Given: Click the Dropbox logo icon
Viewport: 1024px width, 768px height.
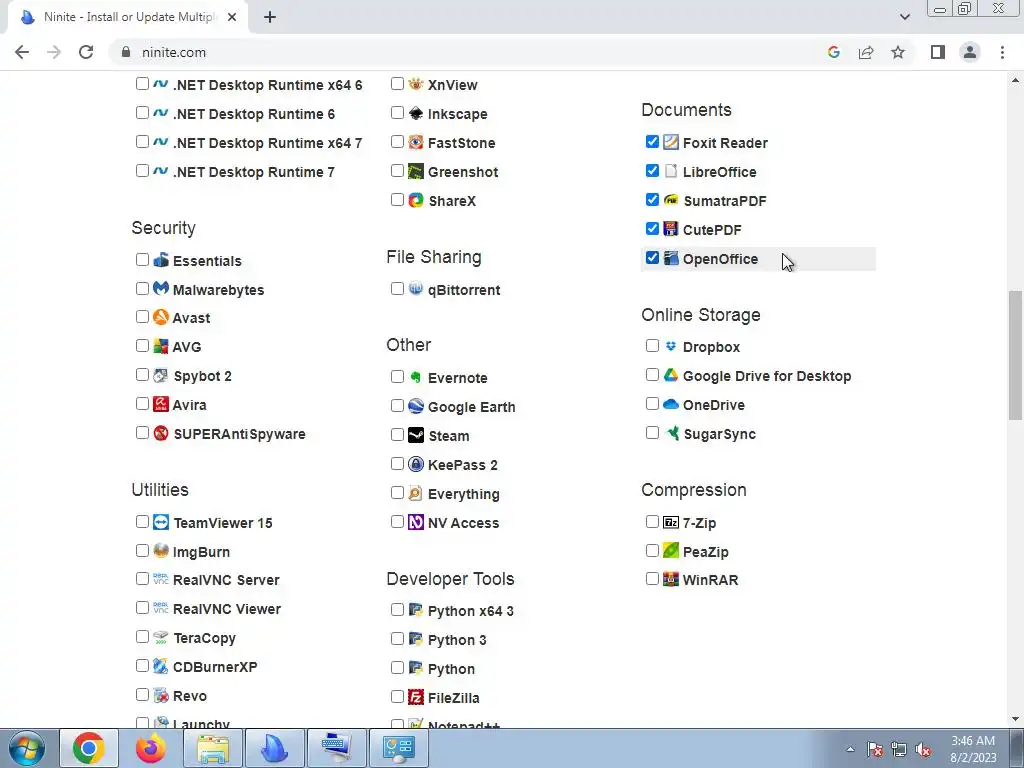Looking at the screenshot, I should pos(671,345).
